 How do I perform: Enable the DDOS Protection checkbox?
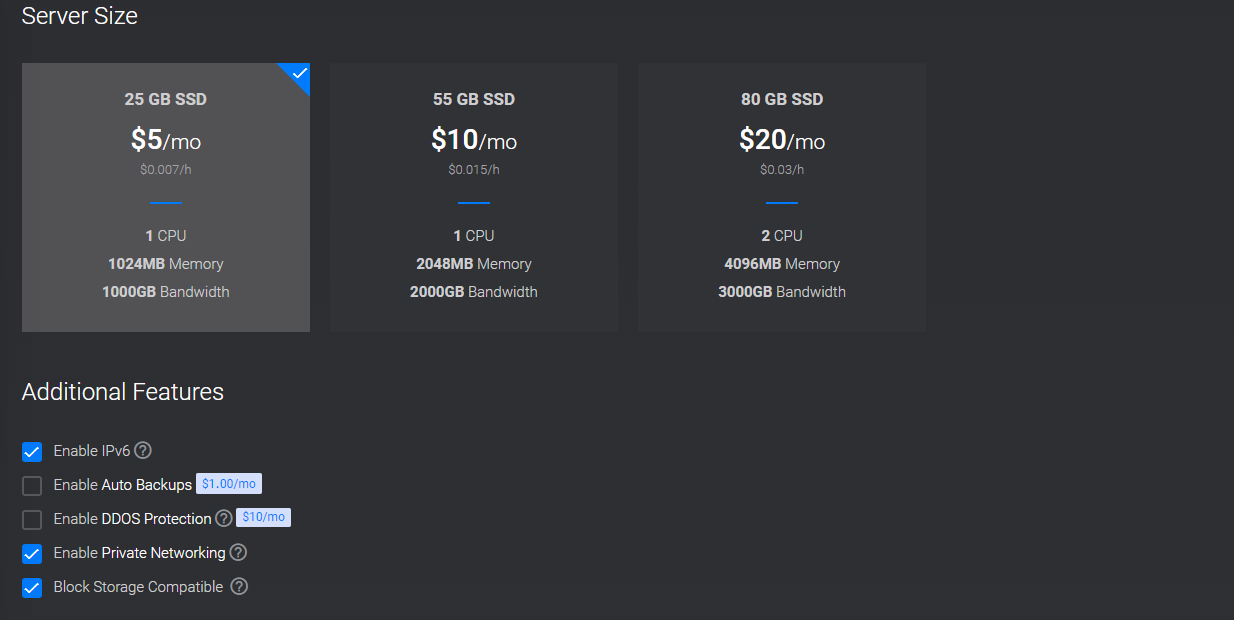[x=32, y=520]
